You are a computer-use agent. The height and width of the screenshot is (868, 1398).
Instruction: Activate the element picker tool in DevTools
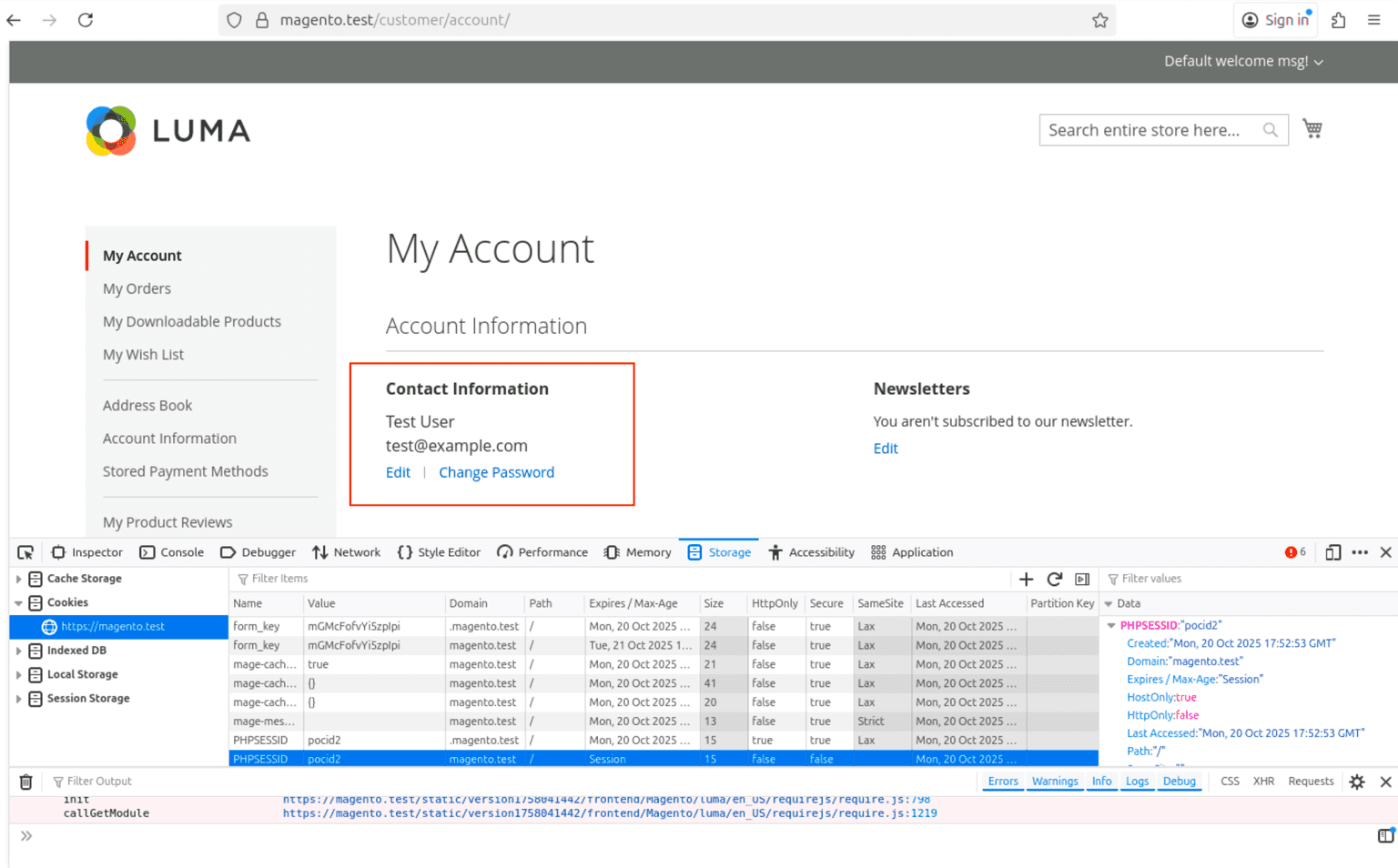tap(25, 552)
